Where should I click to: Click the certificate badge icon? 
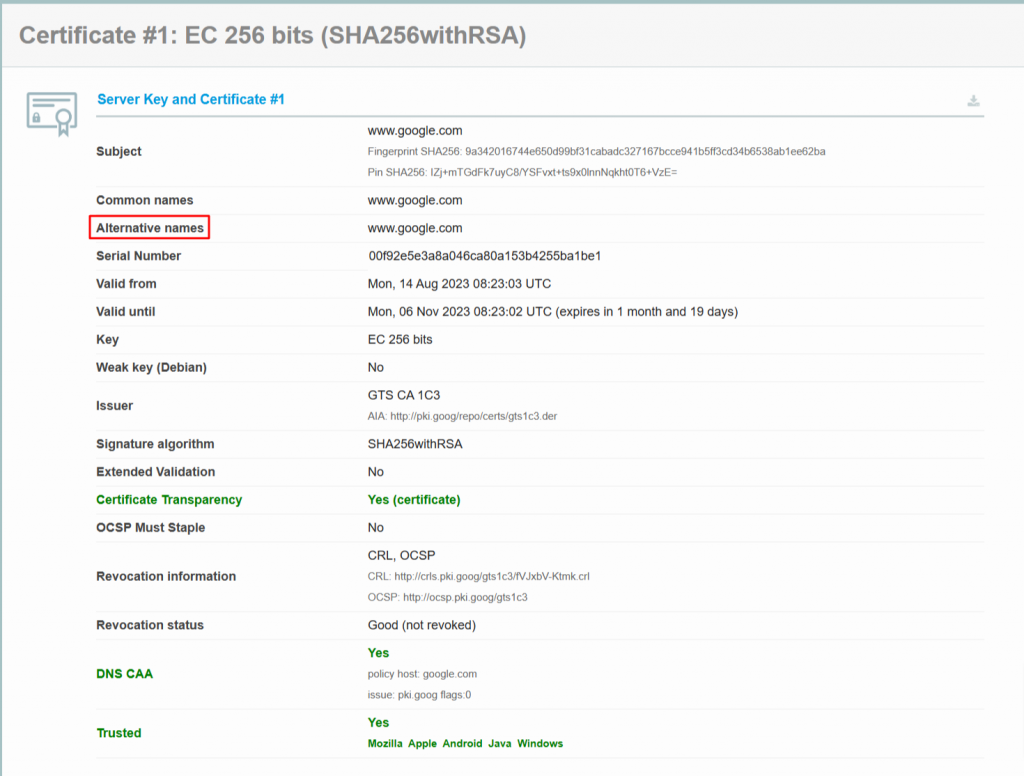[52, 114]
